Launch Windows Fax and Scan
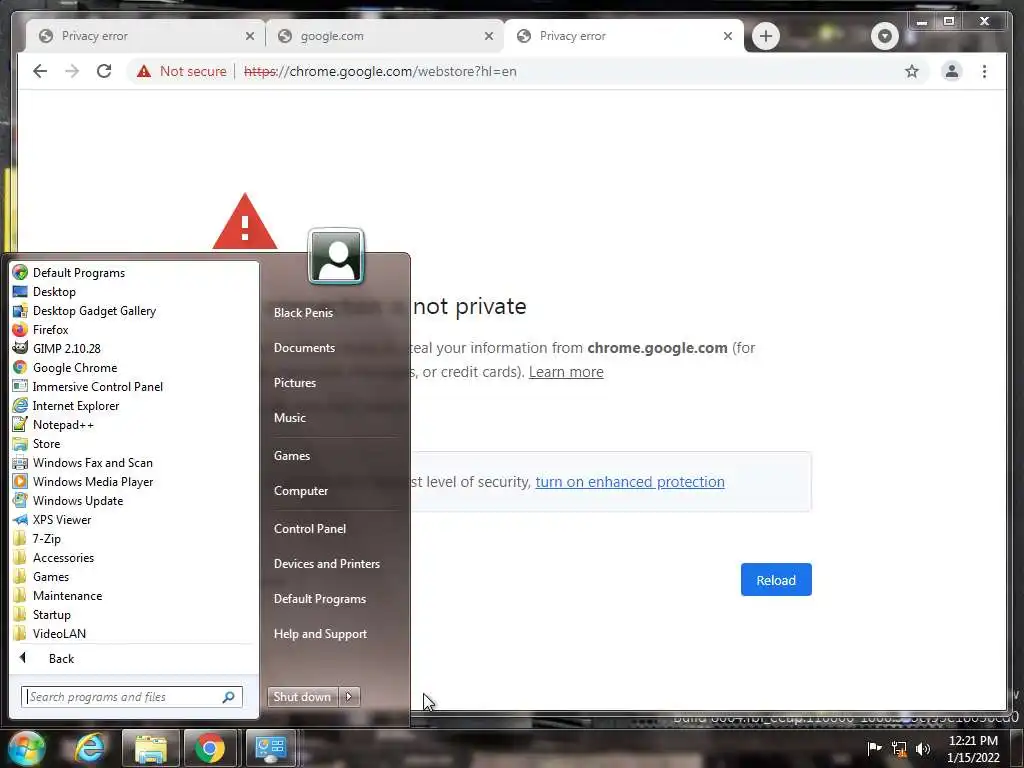Viewport: 1024px width, 768px height. (92, 462)
